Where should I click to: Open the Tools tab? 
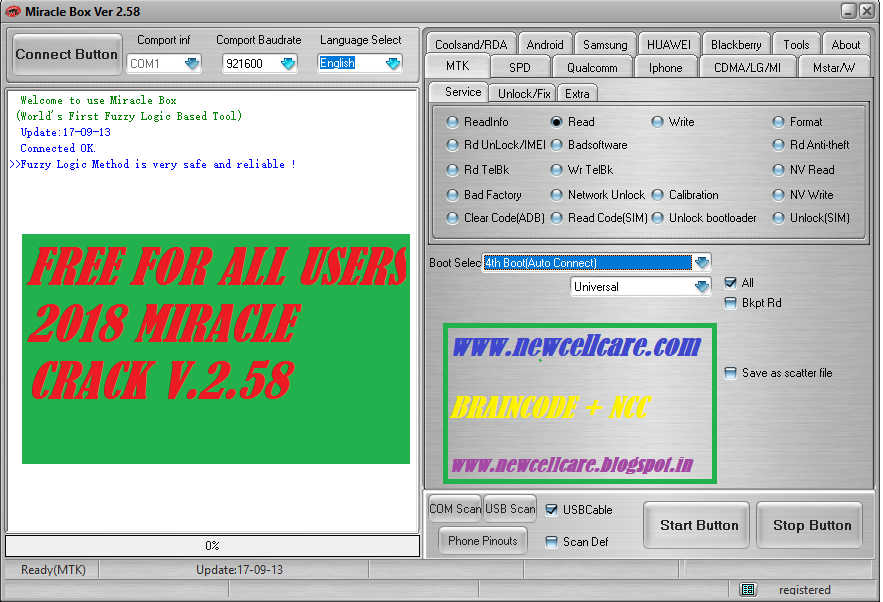[x=796, y=44]
